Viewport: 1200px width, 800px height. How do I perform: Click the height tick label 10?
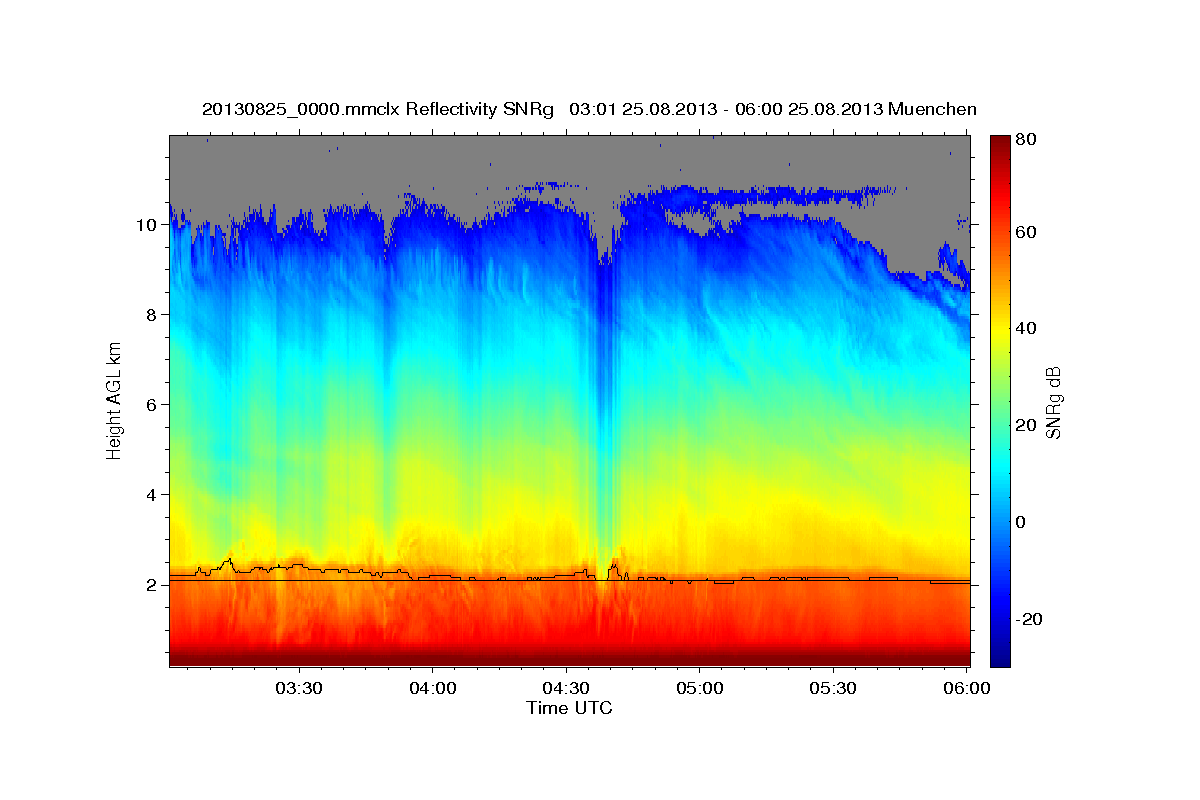(x=145, y=225)
